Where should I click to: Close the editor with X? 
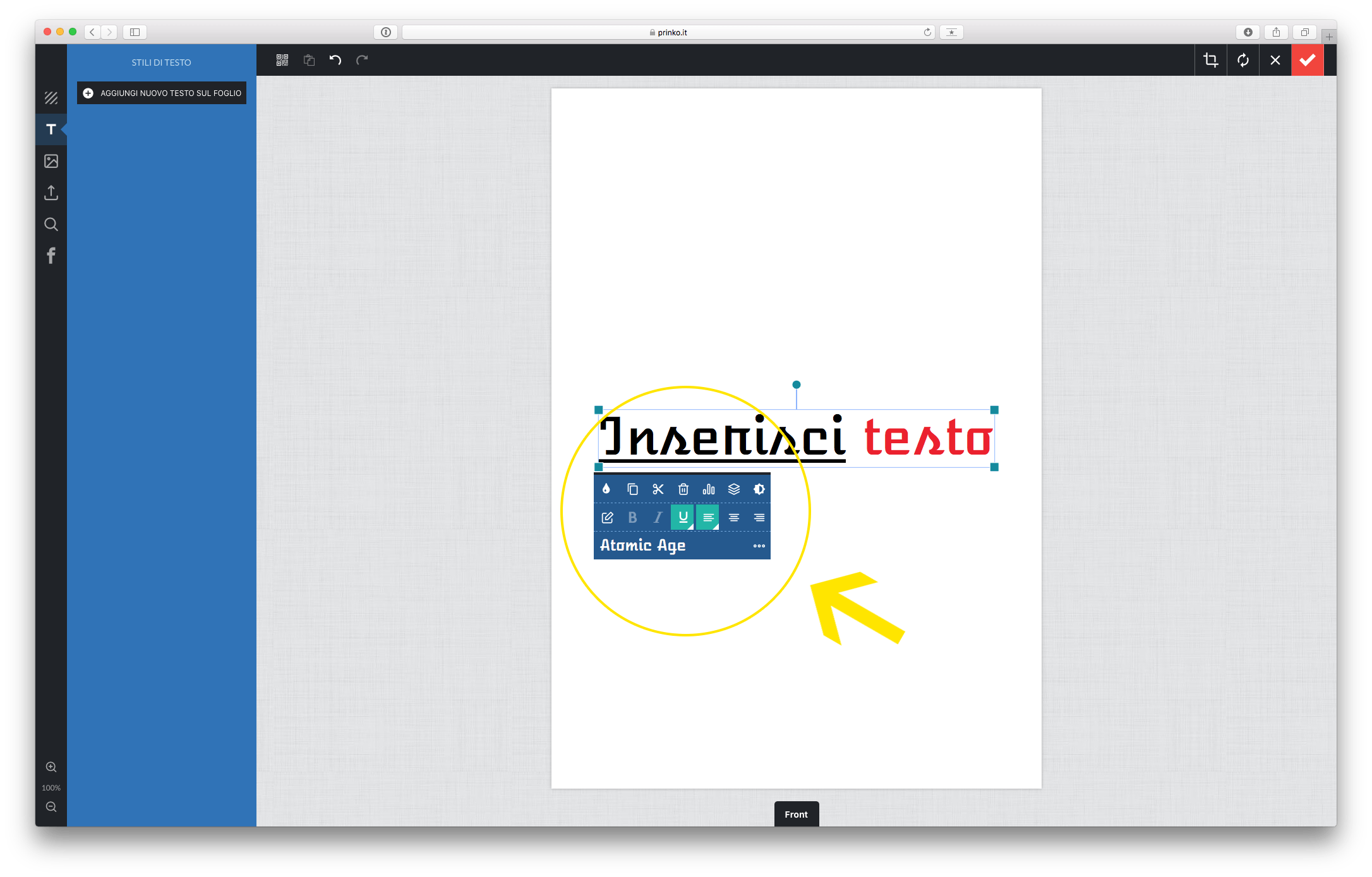tap(1275, 60)
